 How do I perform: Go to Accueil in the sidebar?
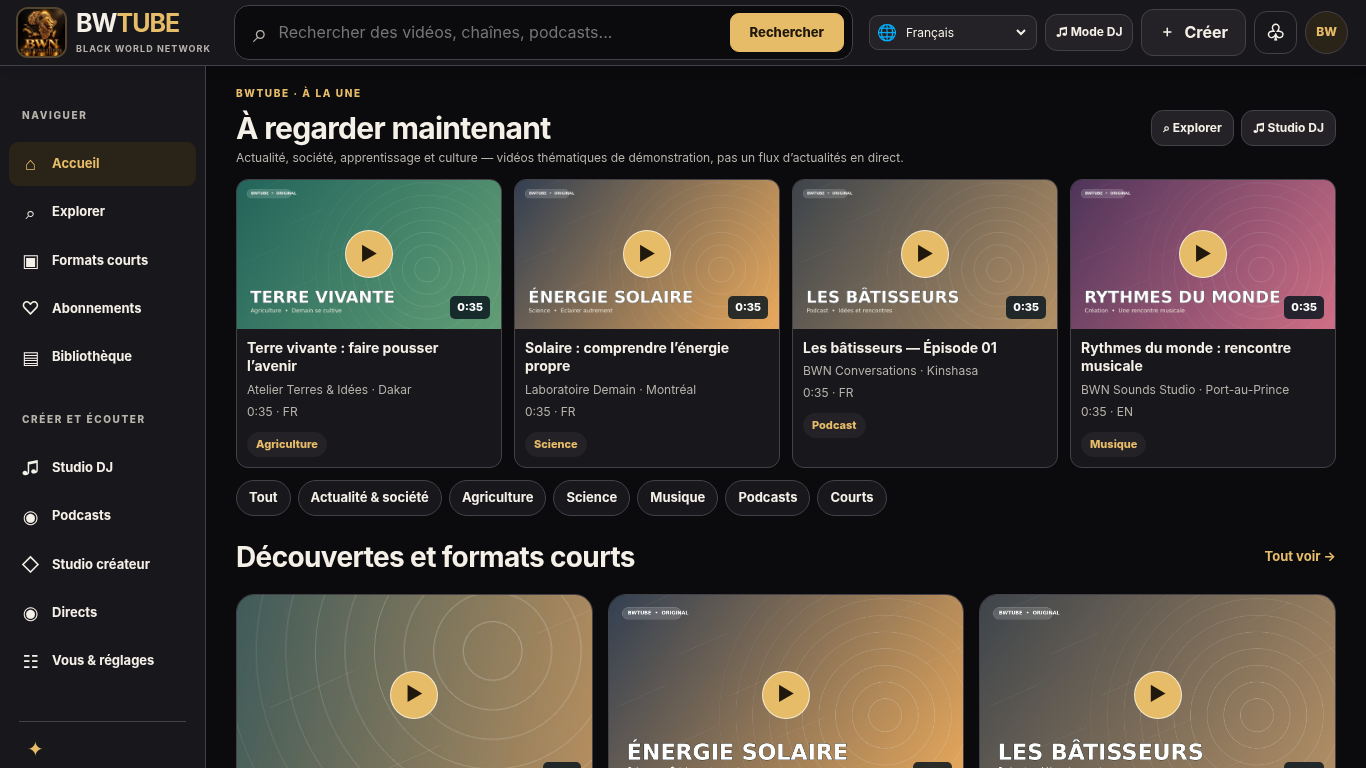102,164
